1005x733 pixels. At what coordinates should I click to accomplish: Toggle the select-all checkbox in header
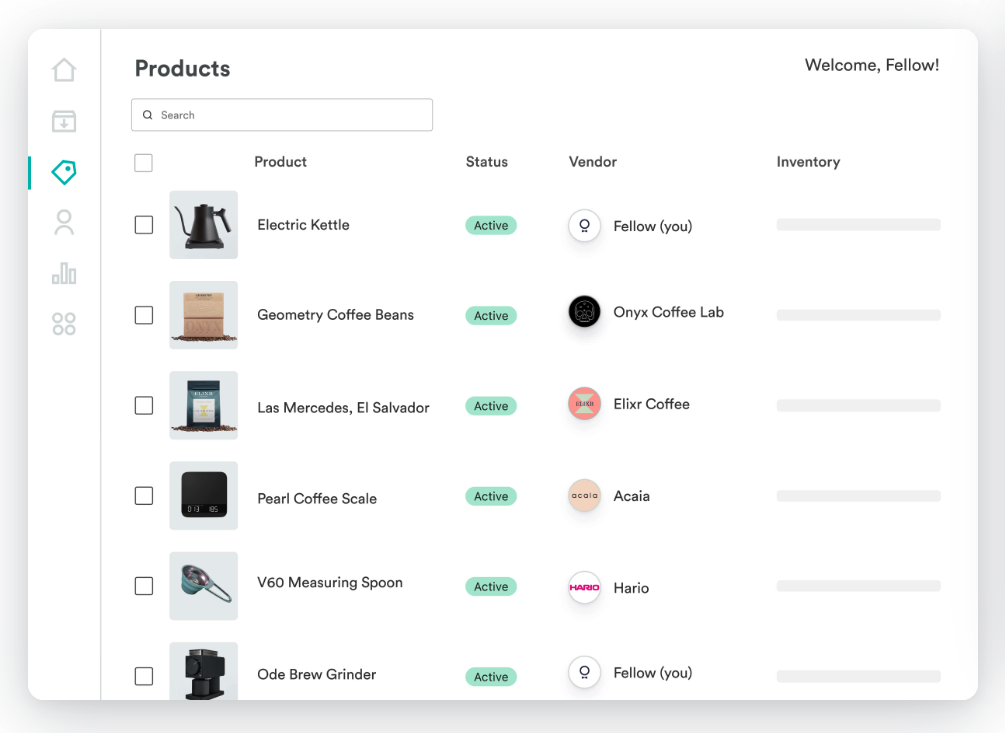[x=144, y=163]
